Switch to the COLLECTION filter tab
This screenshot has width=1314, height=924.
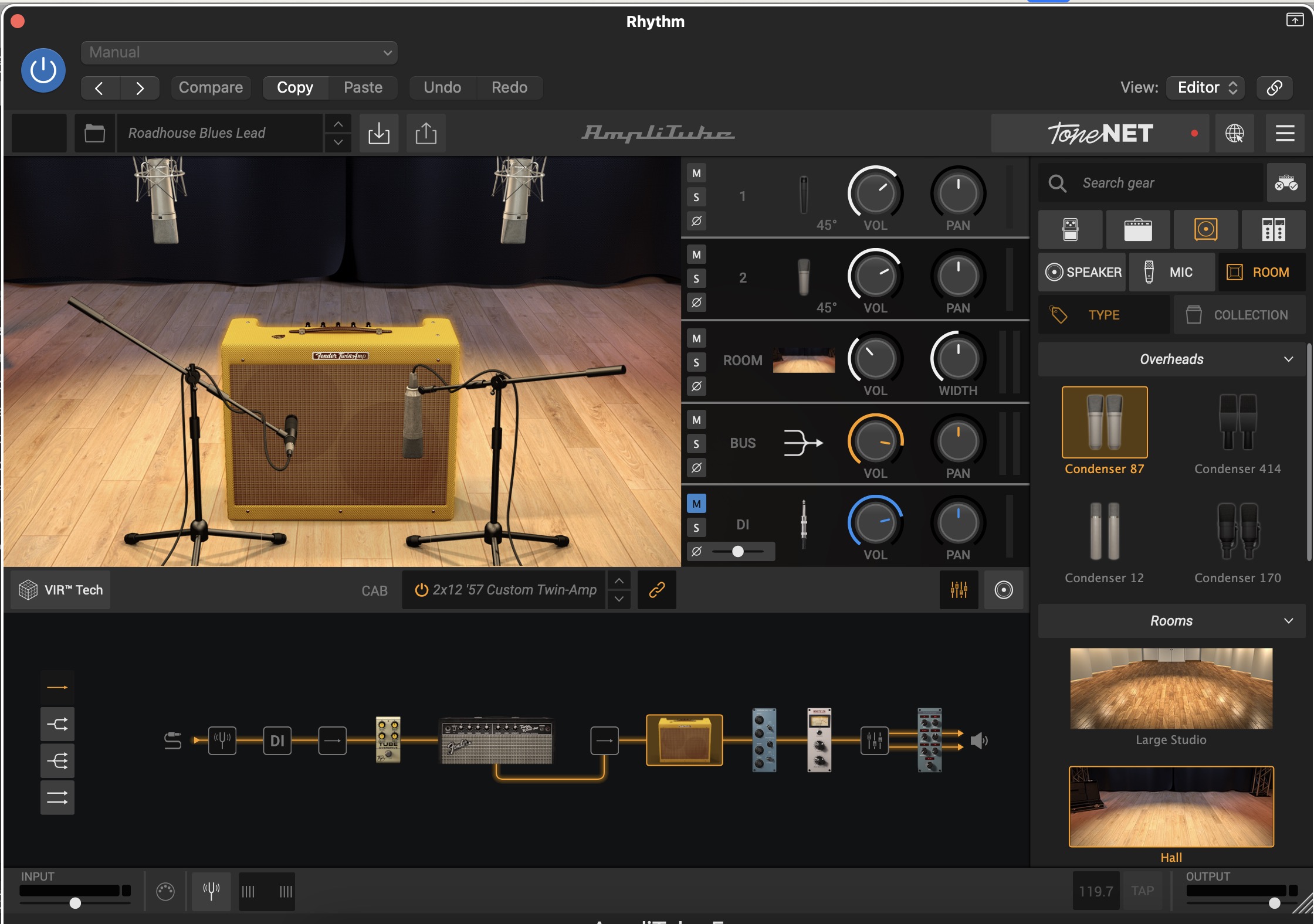point(1240,315)
